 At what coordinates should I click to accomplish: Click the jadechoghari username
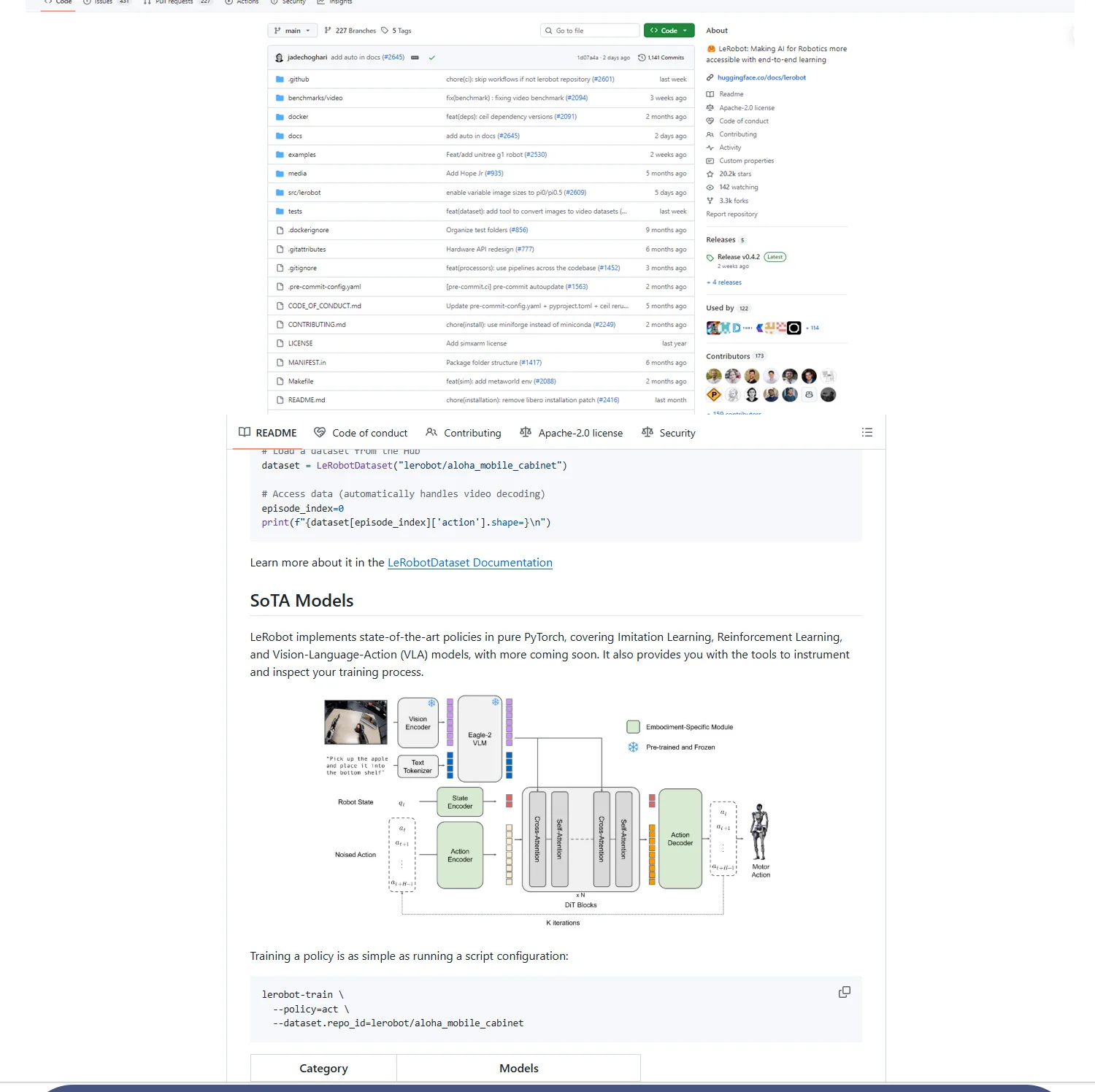(307, 58)
